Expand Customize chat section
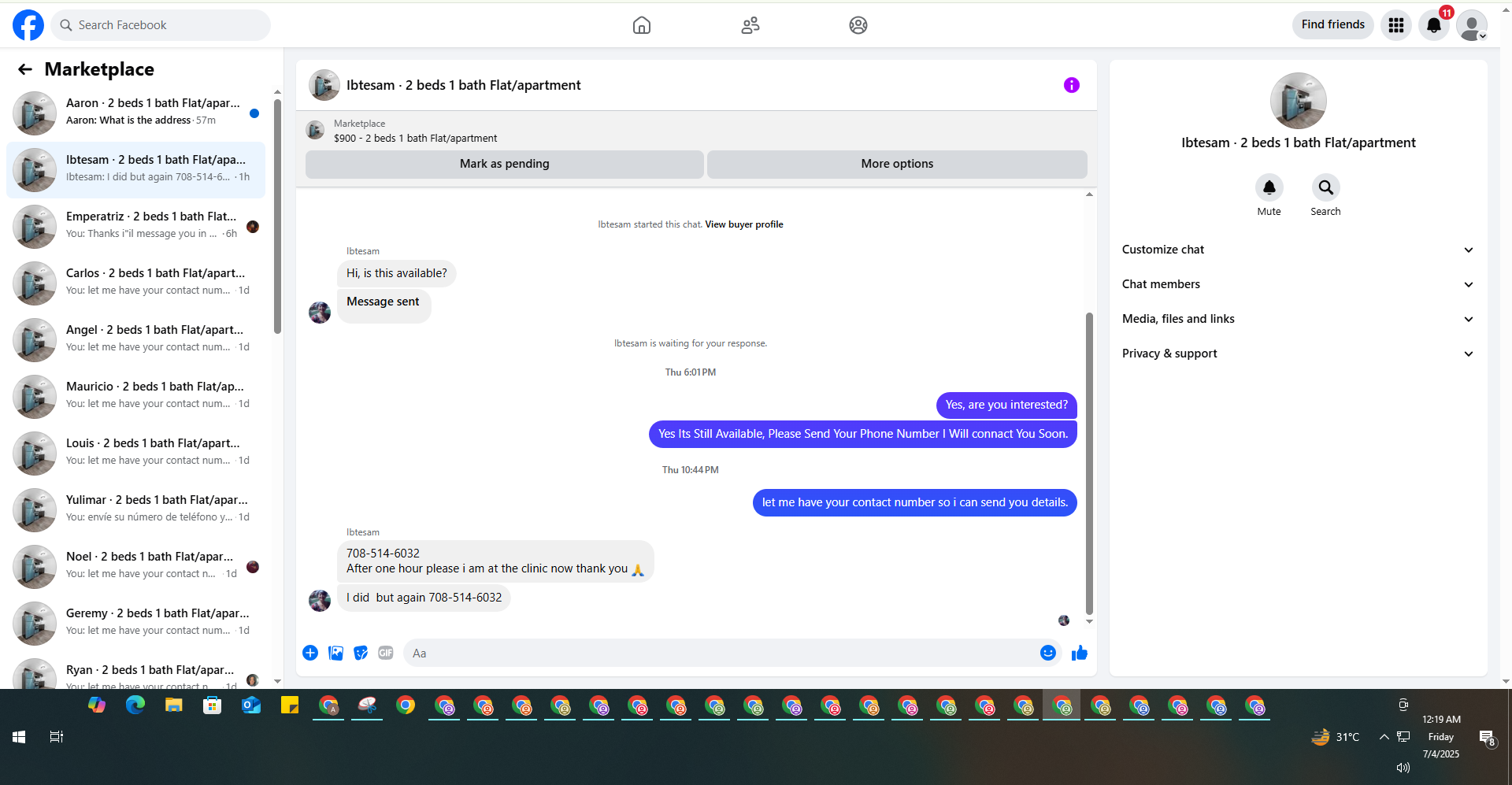The image size is (1512, 785). [1298, 250]
